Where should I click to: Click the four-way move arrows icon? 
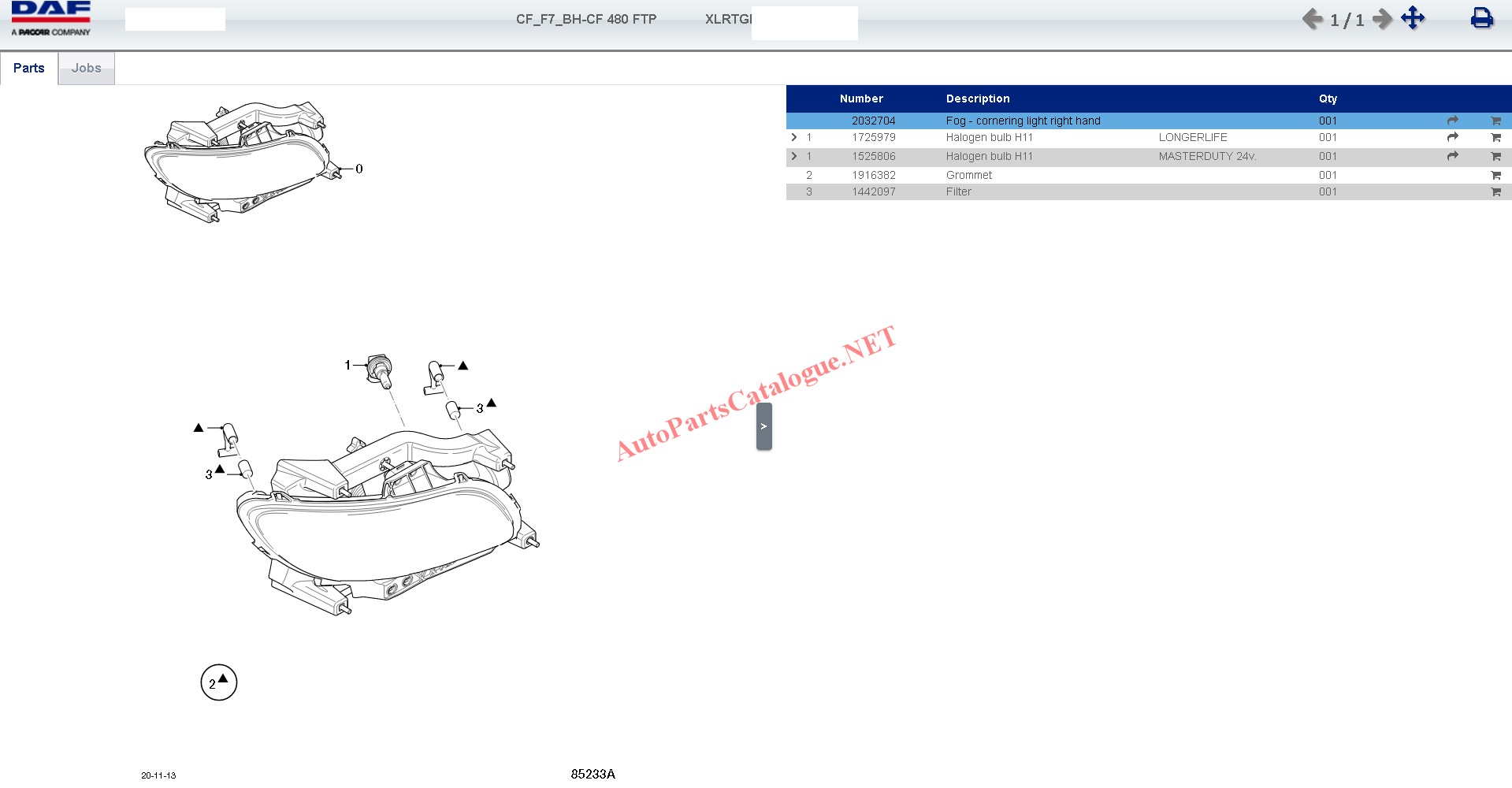[1413, 18]
